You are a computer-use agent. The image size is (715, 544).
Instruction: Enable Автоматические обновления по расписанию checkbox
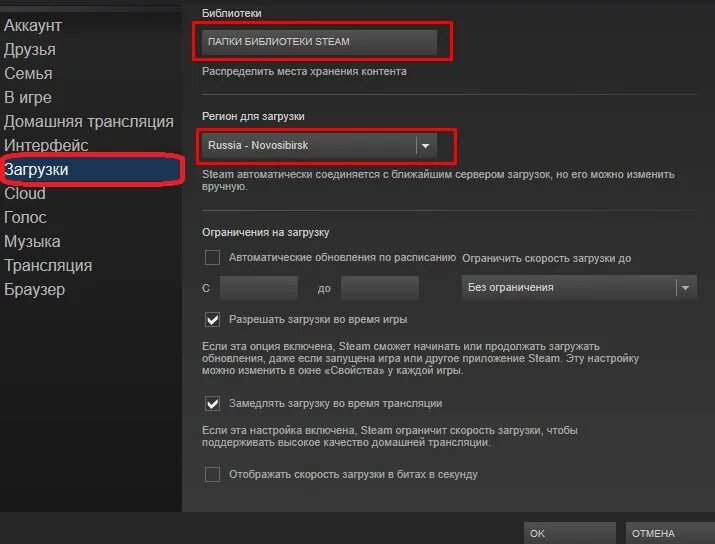pos(212,258)
